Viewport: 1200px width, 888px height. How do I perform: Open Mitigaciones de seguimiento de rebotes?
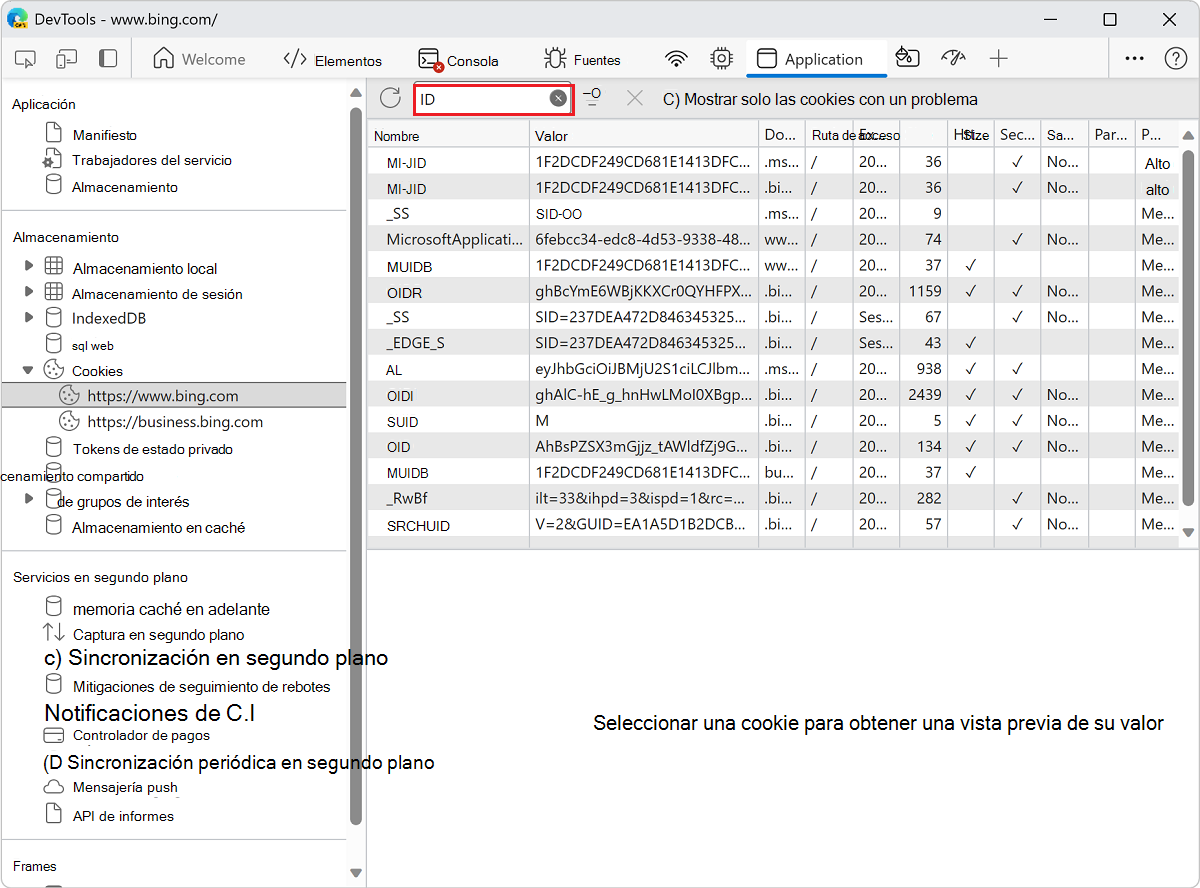(x=201, y=687)
